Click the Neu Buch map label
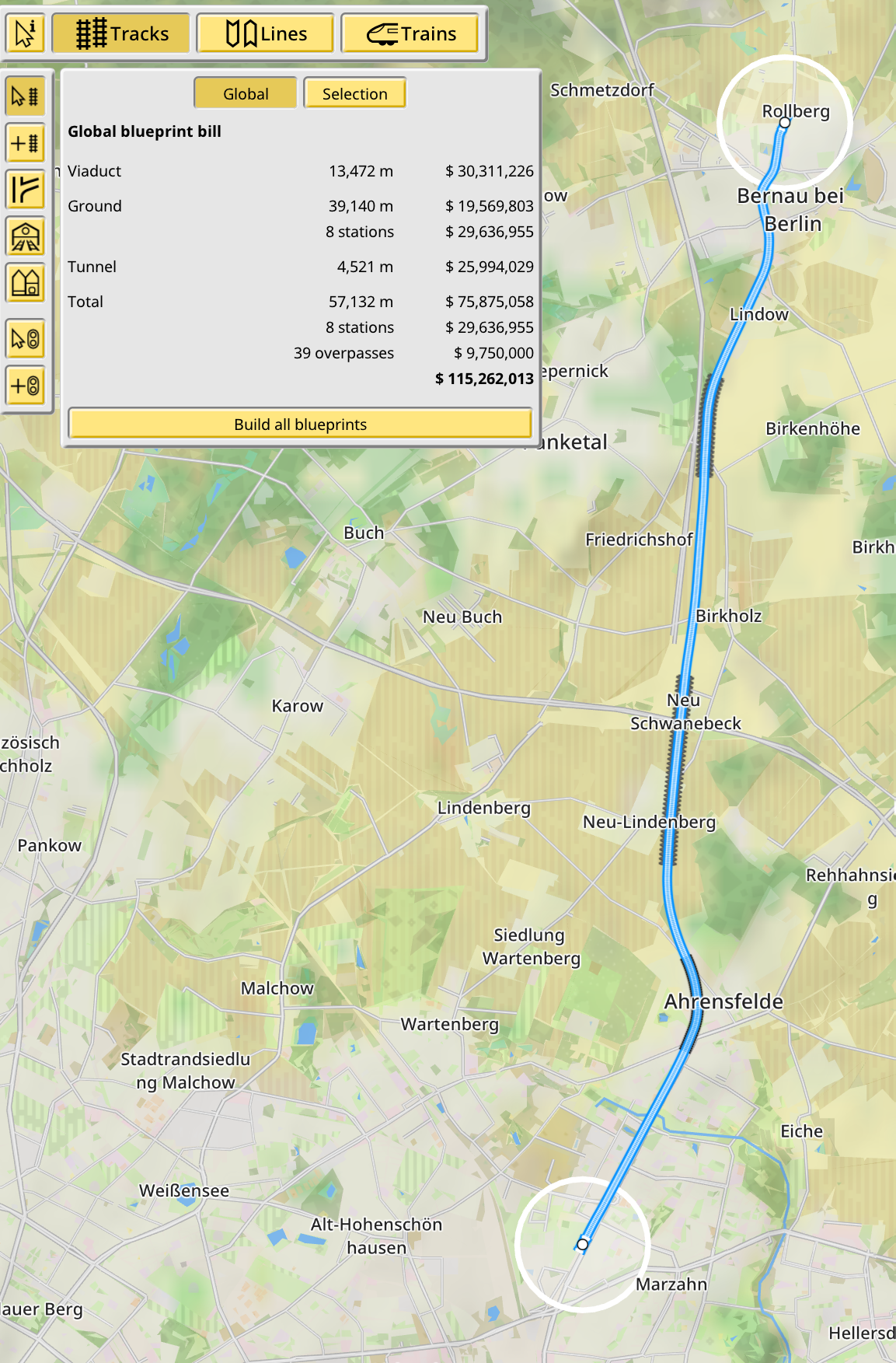Screen dimensions: 896x1363 462,617
